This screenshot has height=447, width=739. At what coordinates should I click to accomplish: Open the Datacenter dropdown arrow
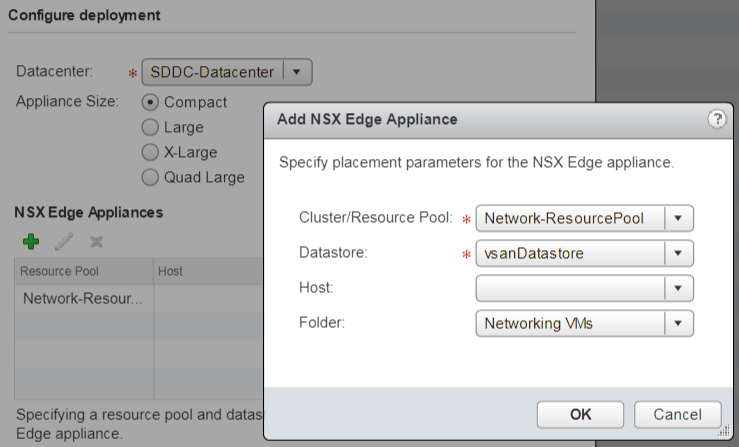coord(300,72)
